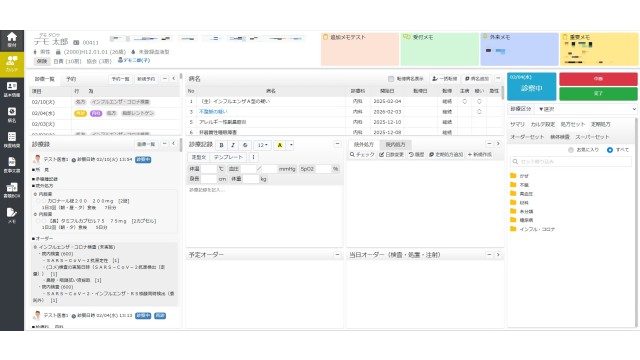Select the yellow Karte icon in sidebar

12,64
